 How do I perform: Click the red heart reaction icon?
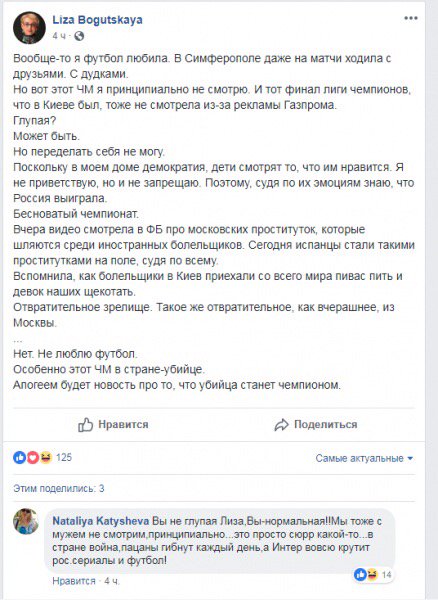coord(33,457)
